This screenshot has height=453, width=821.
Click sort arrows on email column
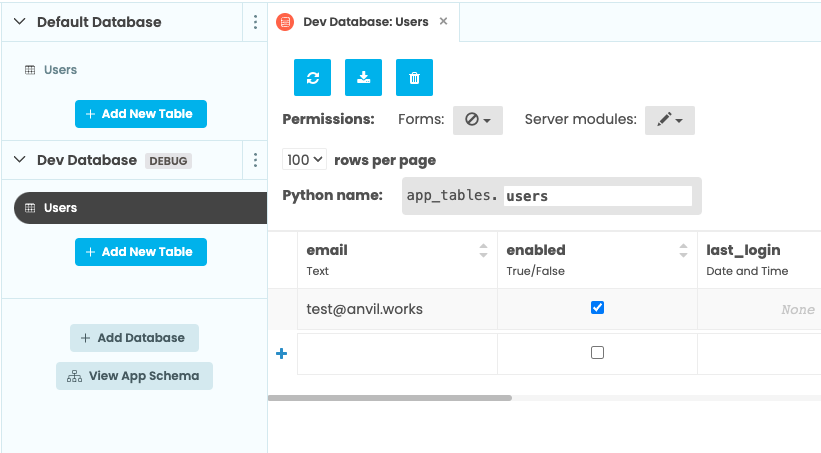pos(484,250)
